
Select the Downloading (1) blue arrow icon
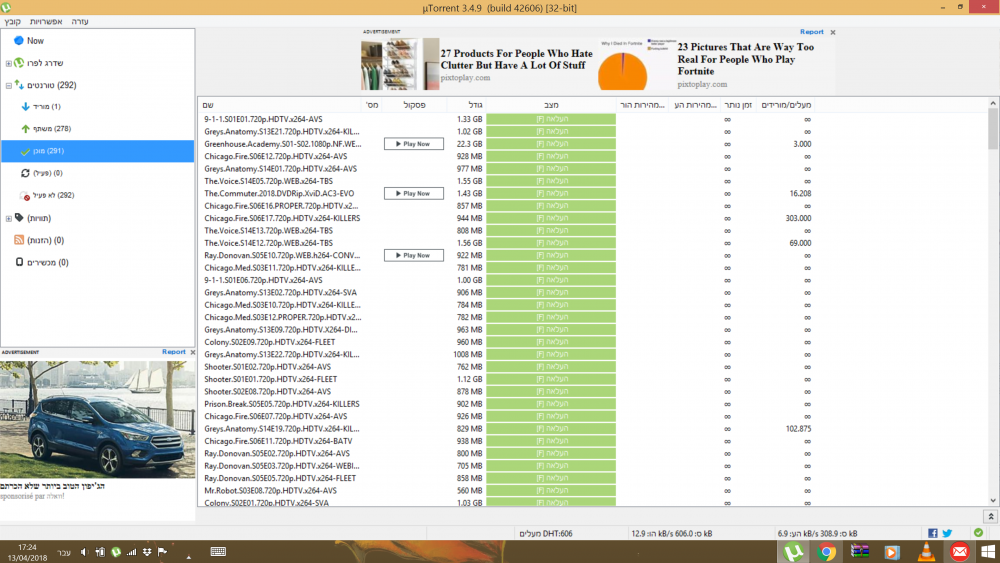click(26, 106)
